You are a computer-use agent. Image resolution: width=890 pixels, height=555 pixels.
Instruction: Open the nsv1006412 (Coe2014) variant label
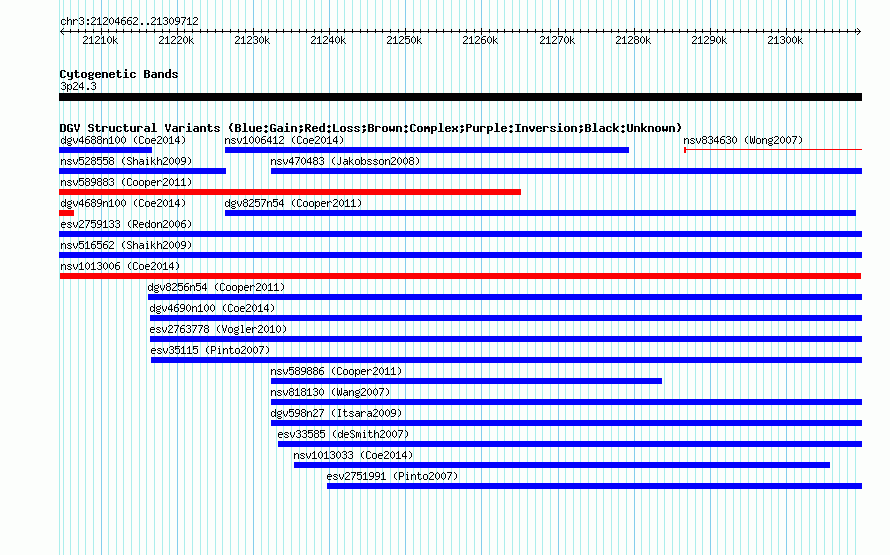pos(284,140)
